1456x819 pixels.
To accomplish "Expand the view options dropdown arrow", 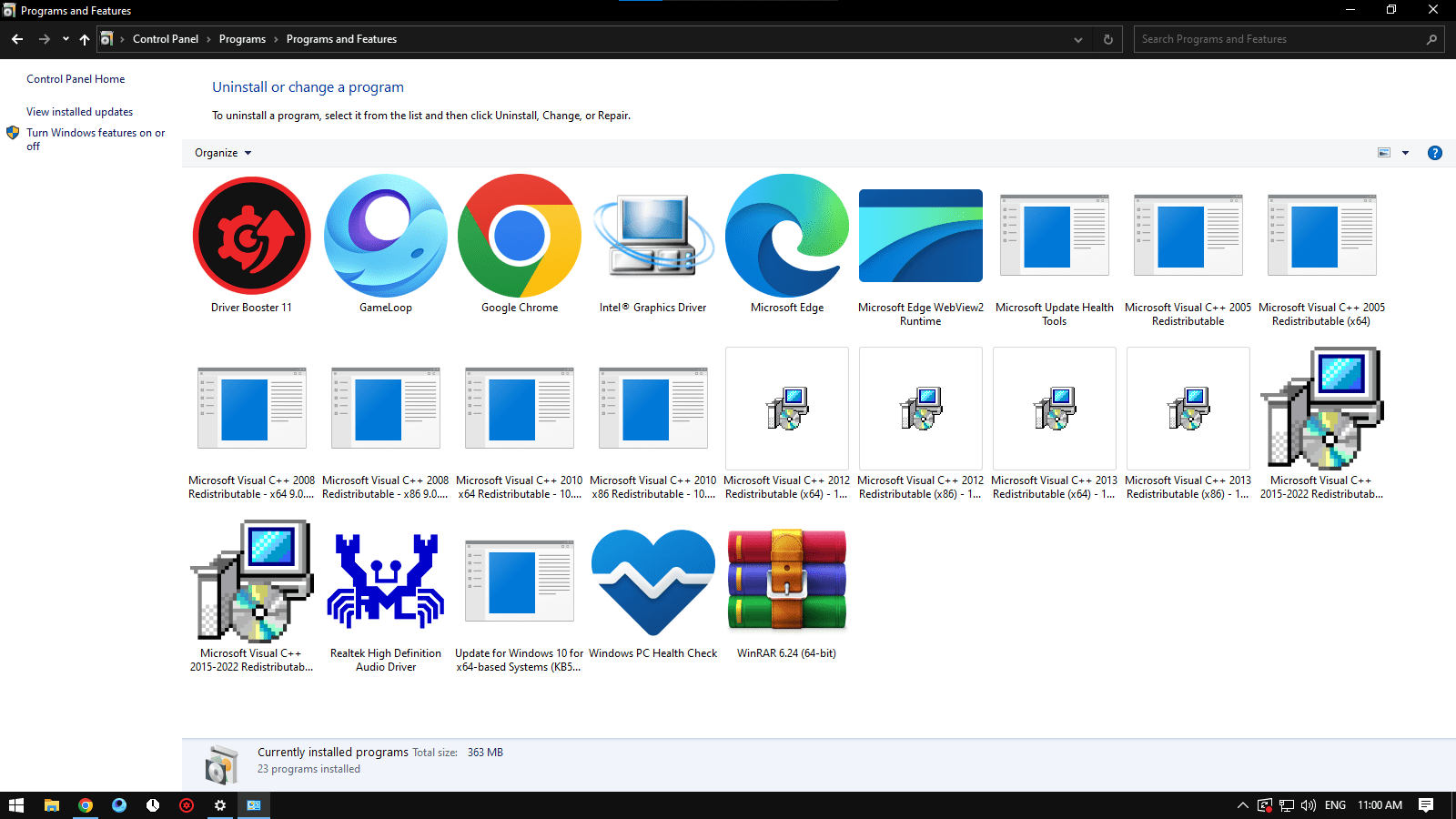I will (x=1405, y=153).
